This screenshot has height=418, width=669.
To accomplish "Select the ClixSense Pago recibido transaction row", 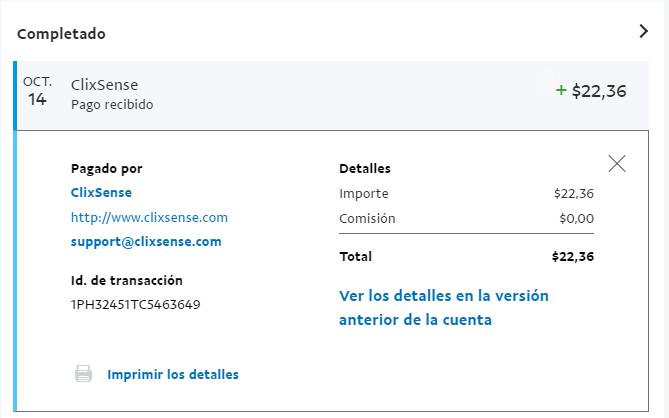I will [x=332, y=96].
